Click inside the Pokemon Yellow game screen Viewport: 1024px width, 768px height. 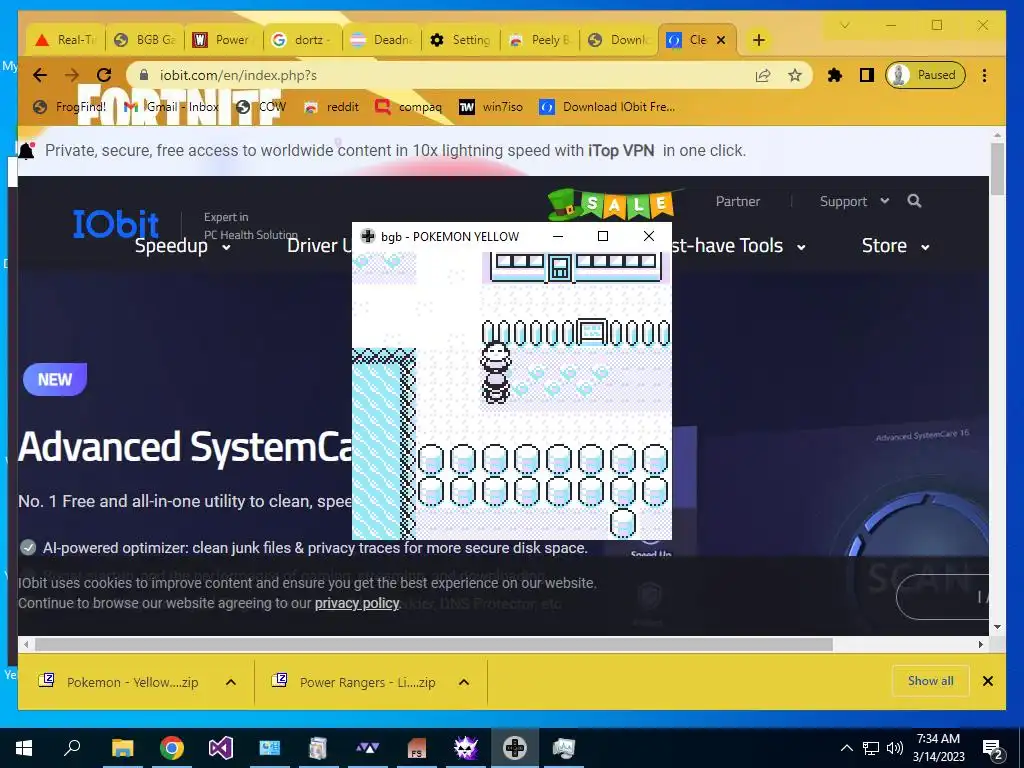(511, 396)
